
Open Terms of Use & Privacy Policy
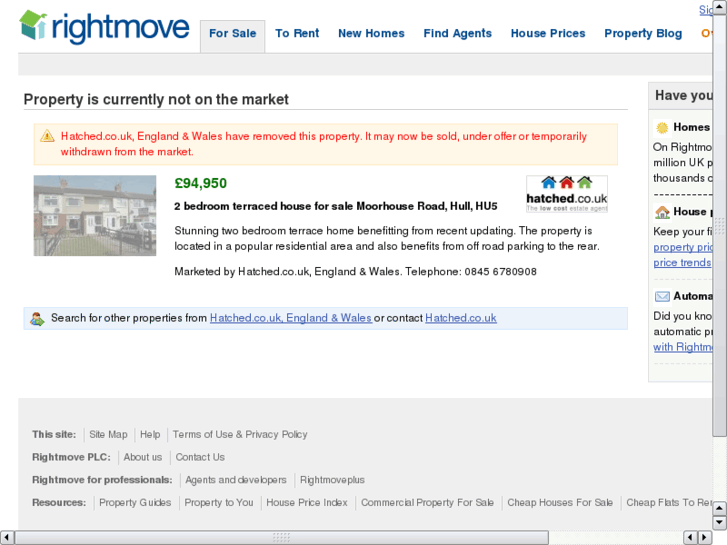[240, 435]
